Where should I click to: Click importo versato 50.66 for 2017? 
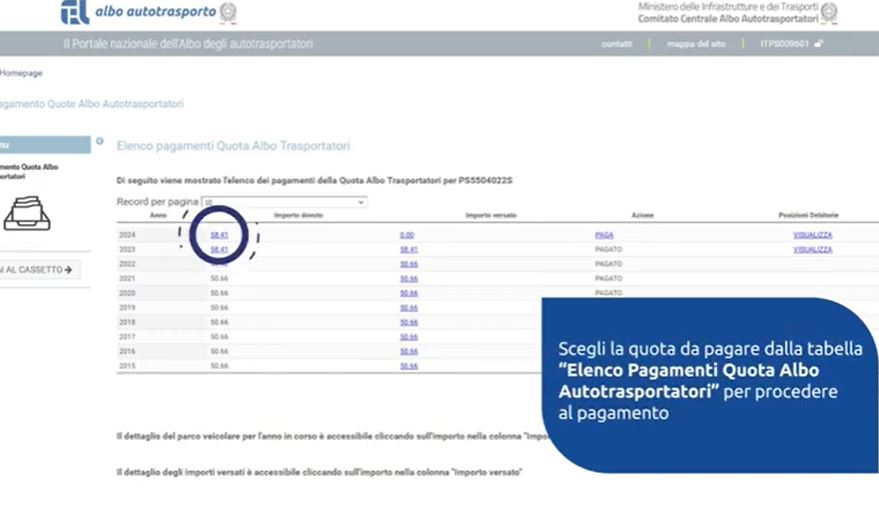pos(409,337)
